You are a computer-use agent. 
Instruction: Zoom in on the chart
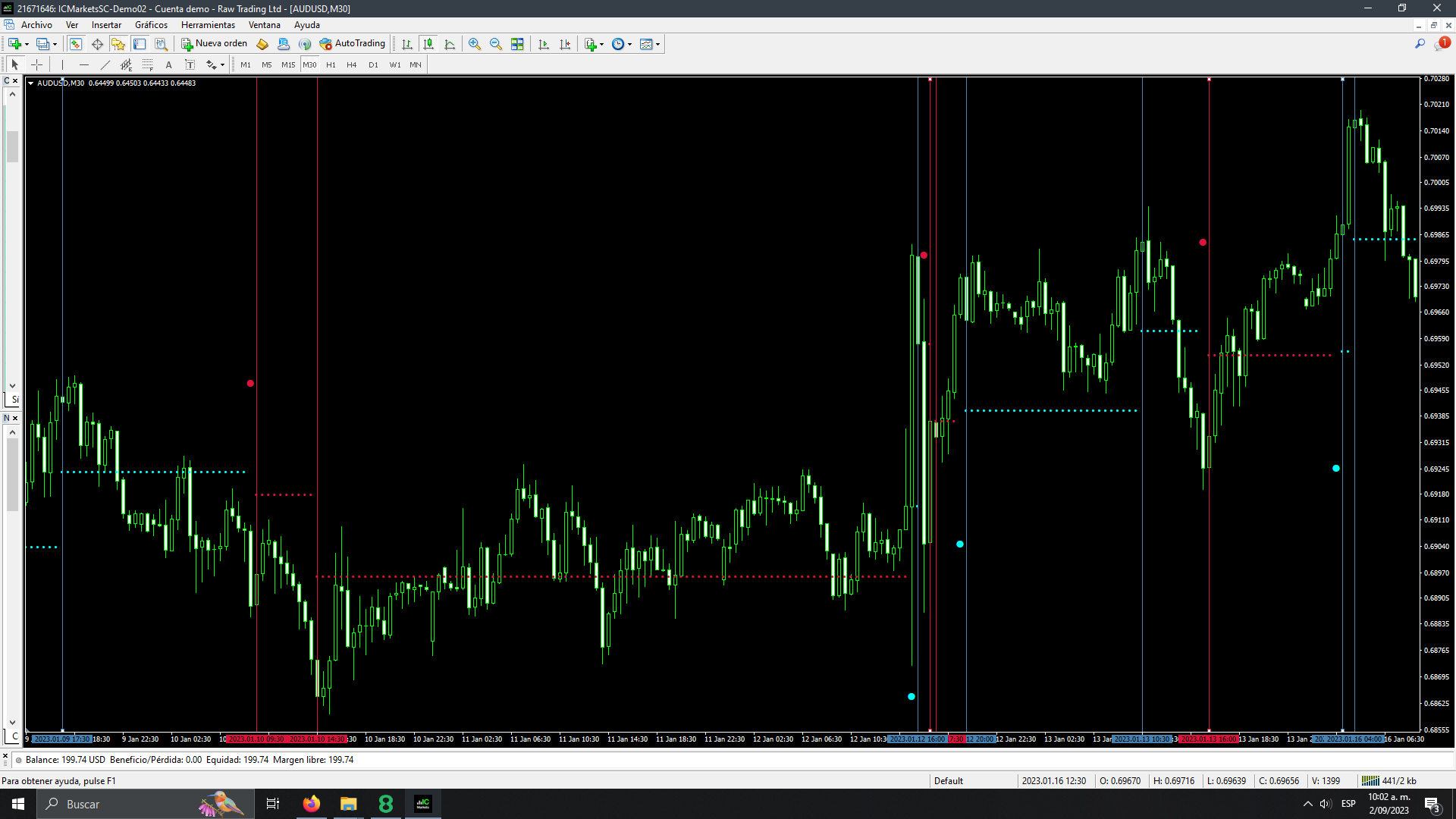(475, 44)
